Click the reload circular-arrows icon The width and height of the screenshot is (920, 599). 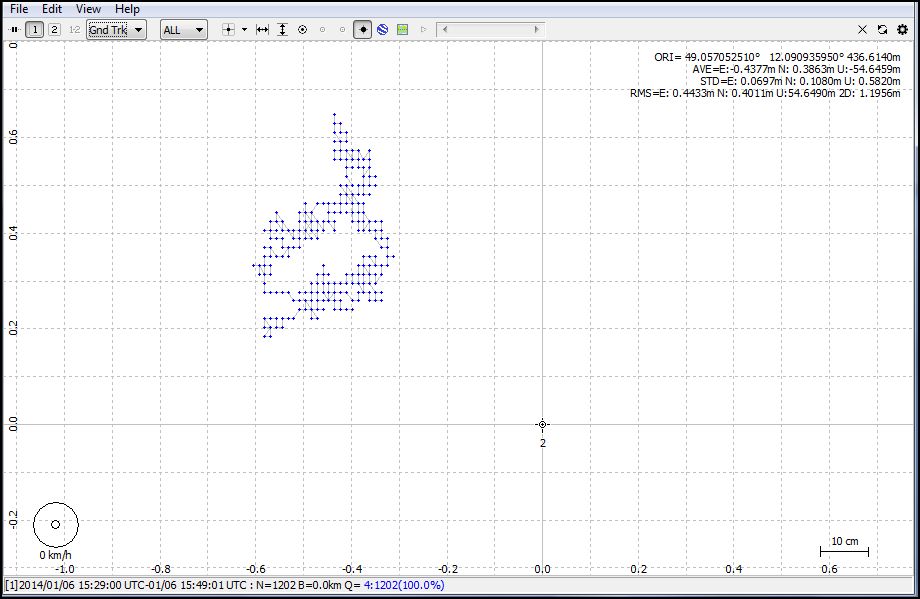[882, 30]
